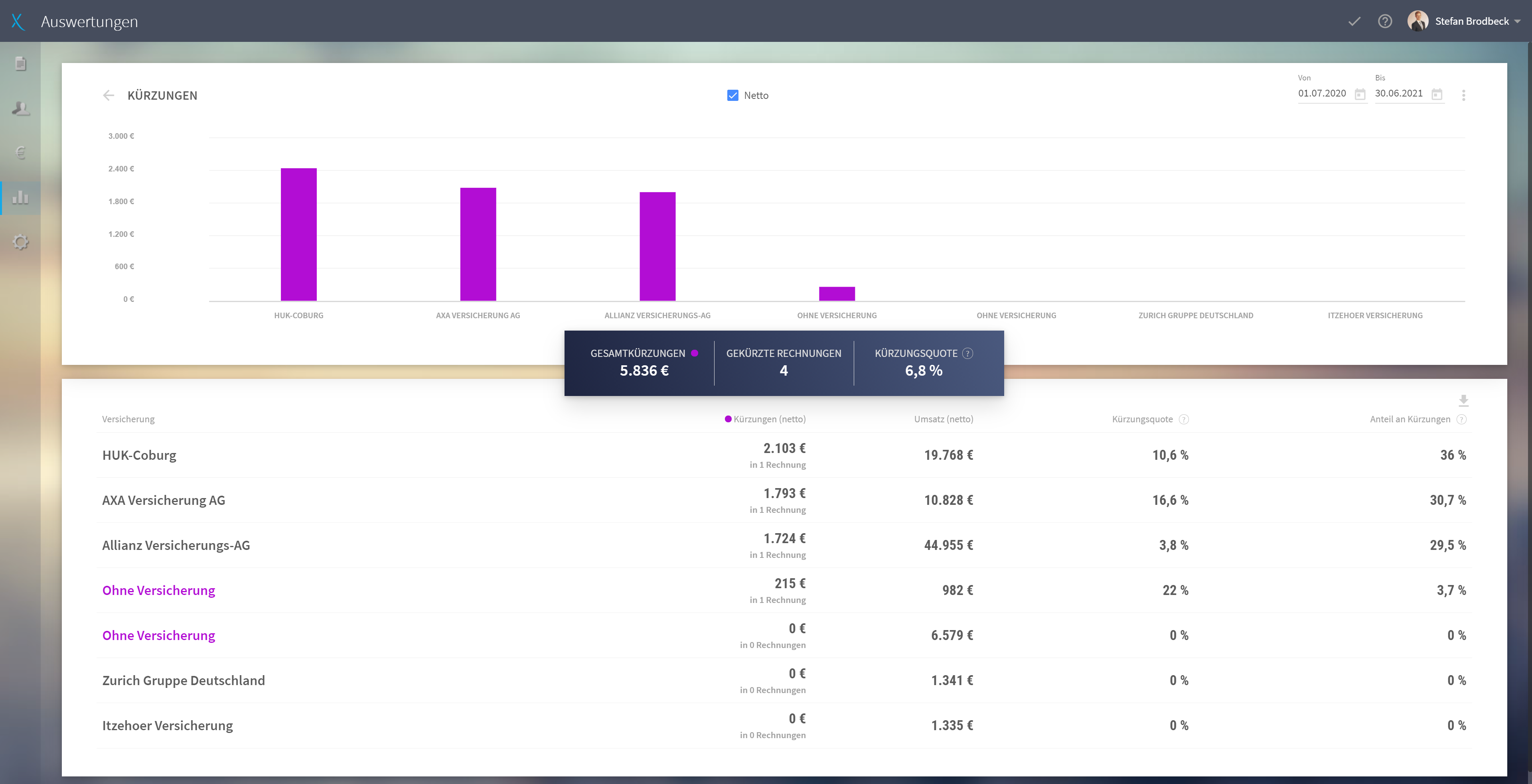
Task: Click the help icon beside Anteil an Kürzungen
Action: click(x=1461, y=419)
